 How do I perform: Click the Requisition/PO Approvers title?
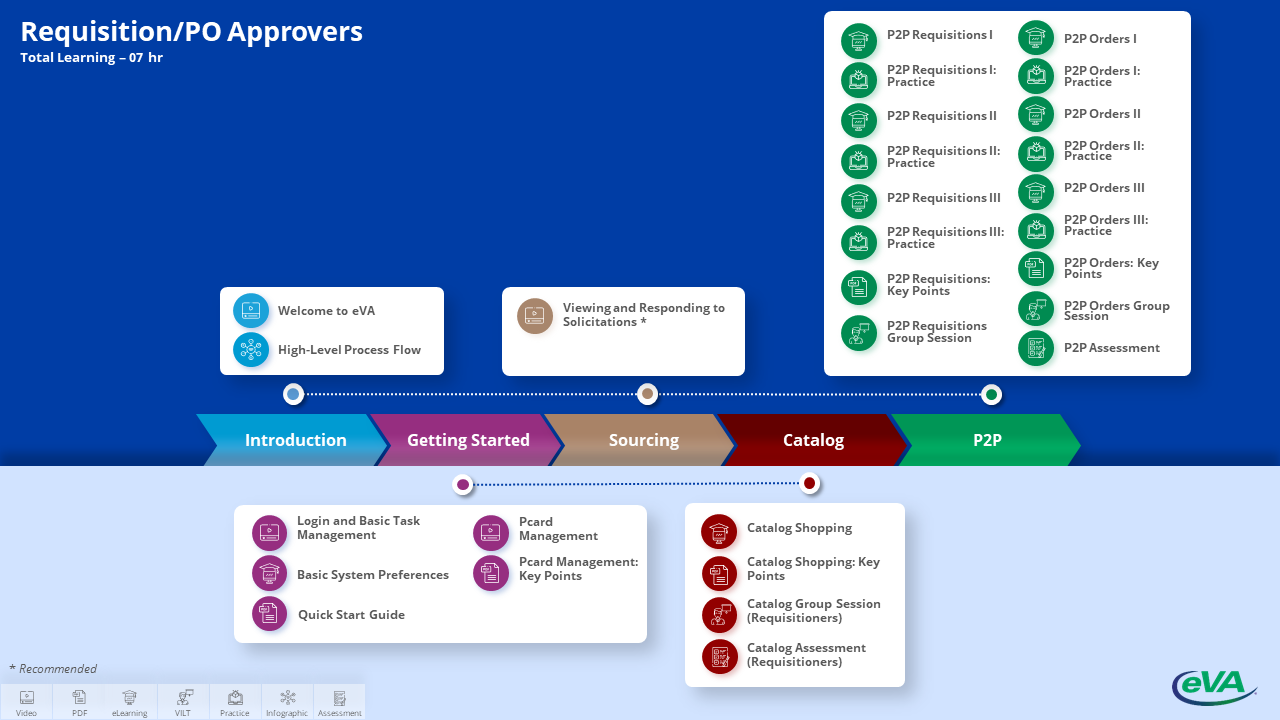click(x=191, y=32)
